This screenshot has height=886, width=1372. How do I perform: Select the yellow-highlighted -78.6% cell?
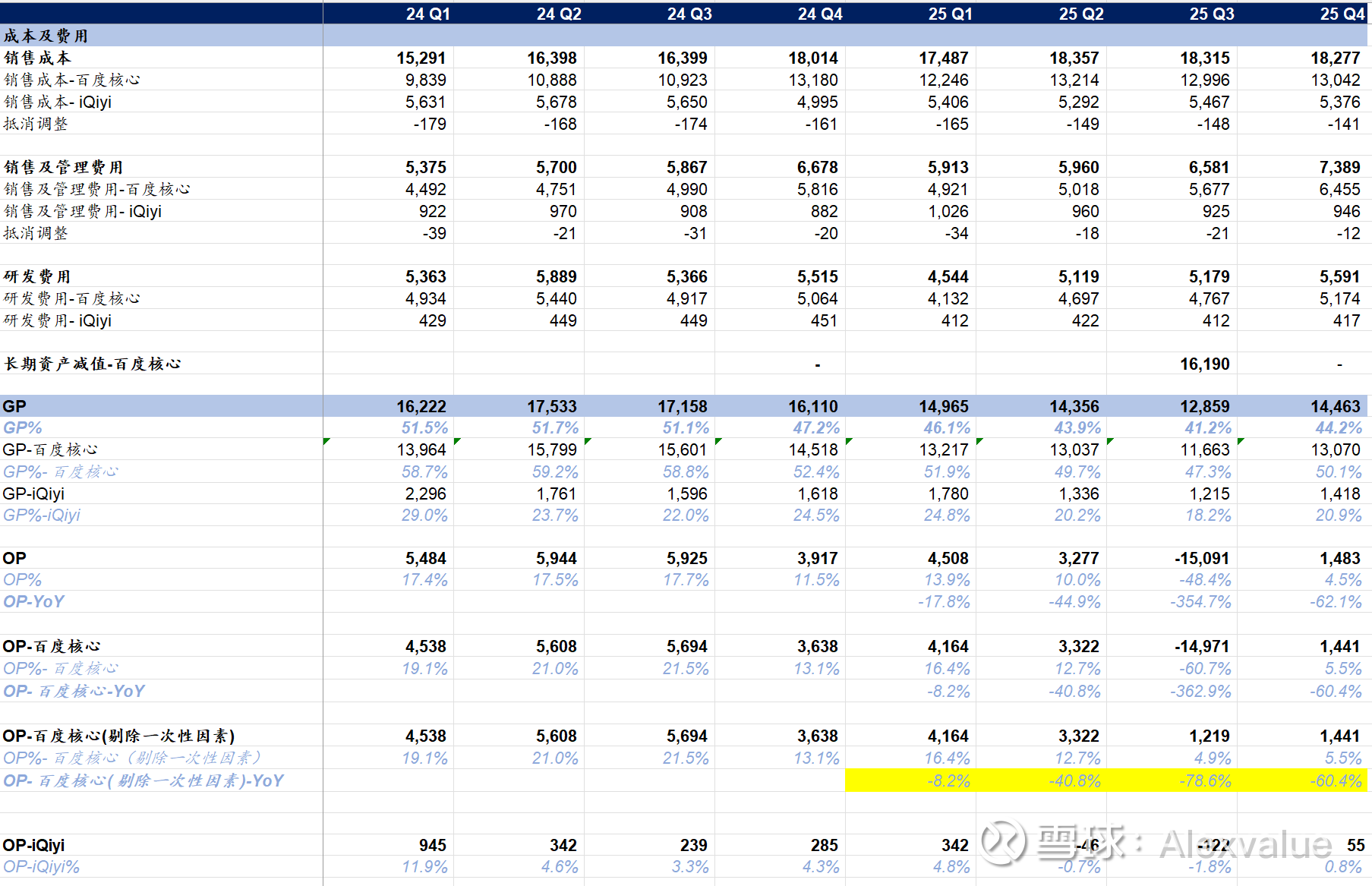pos(1204,780)
